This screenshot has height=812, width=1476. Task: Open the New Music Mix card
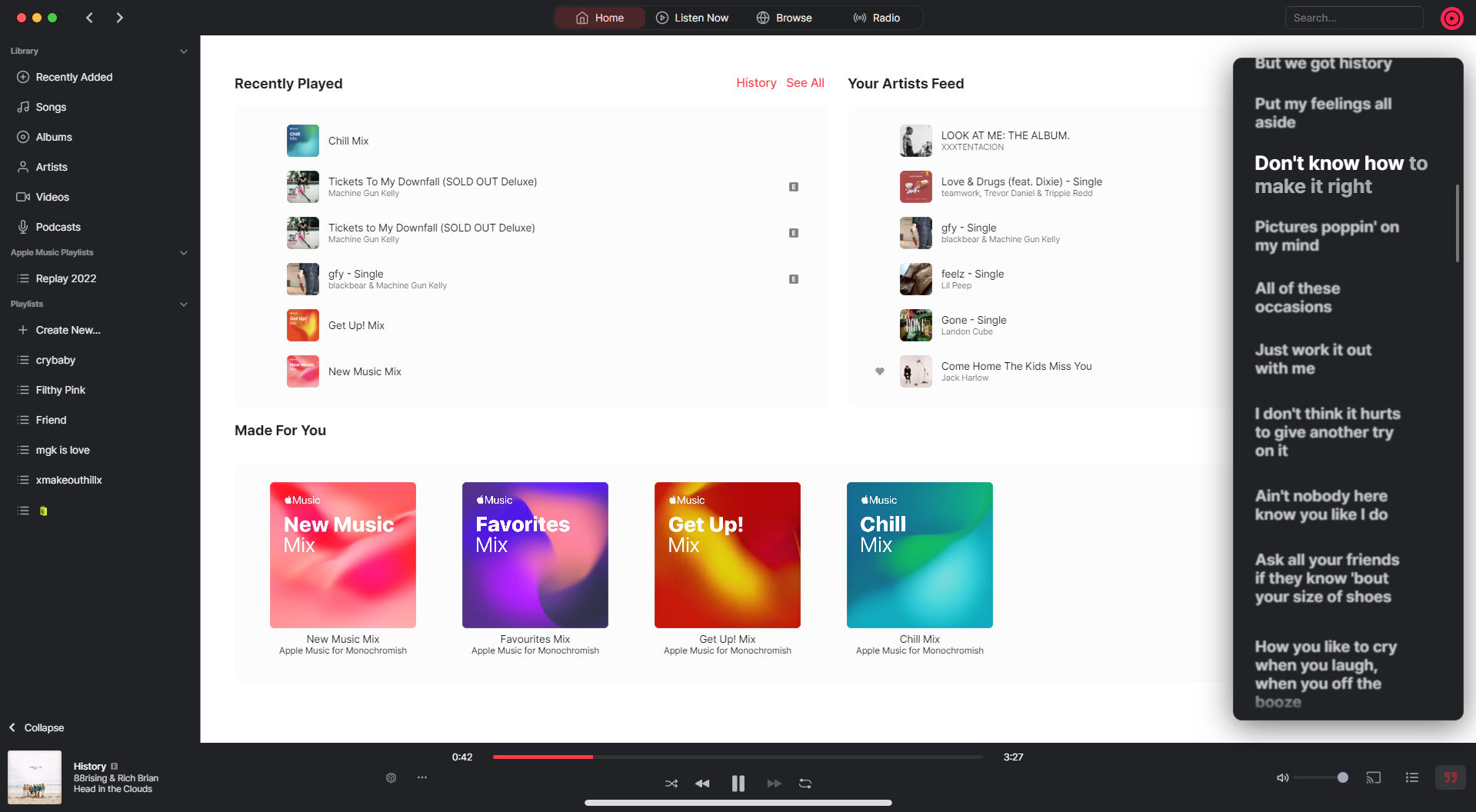click(343, 555)
